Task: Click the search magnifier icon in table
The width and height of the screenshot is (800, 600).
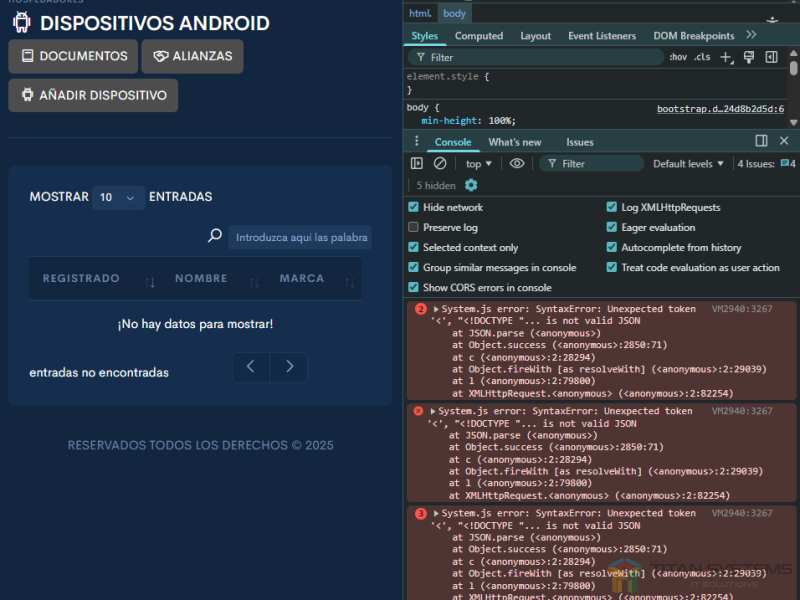Action: click(214, 236)
